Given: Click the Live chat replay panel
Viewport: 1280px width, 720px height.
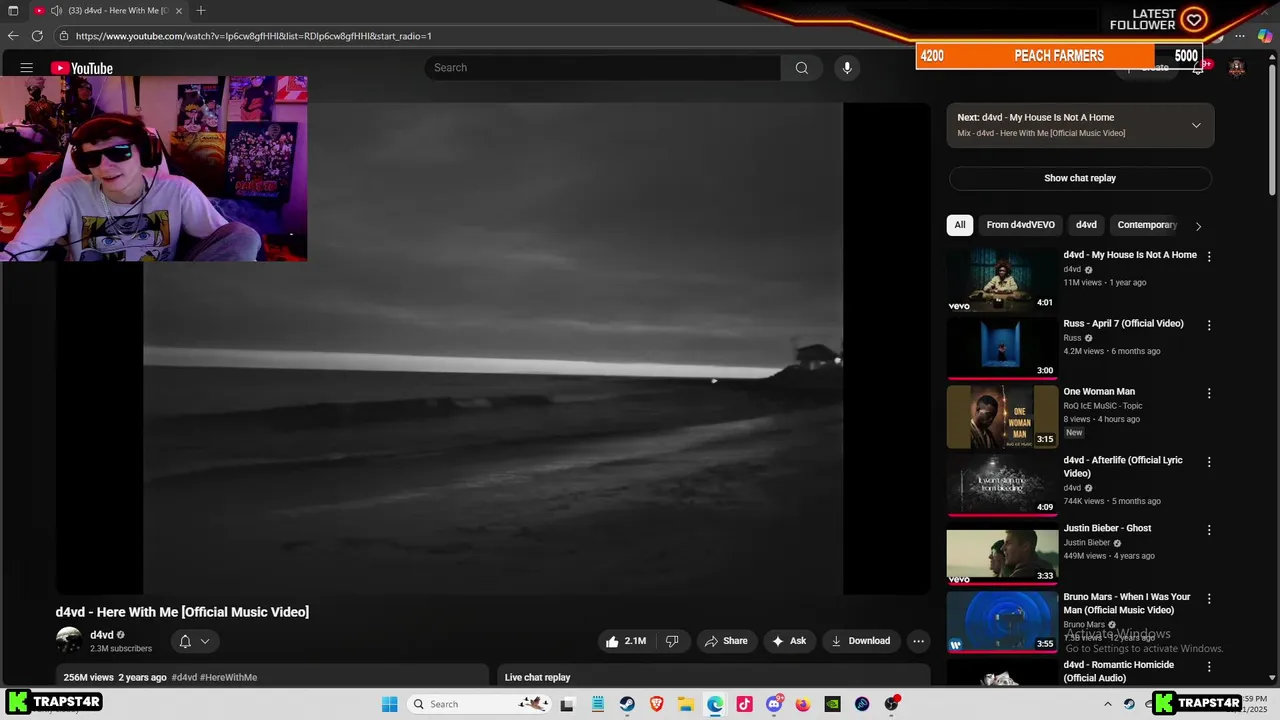Looking at the screenshot, I should click(714, 677).
